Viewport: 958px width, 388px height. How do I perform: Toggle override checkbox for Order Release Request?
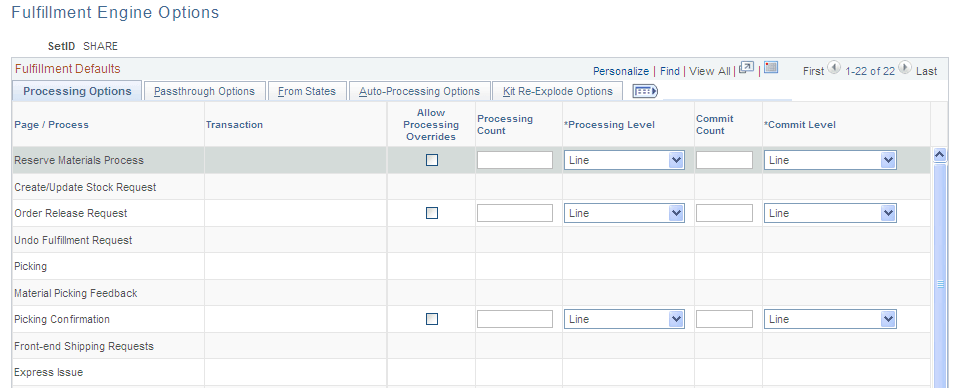click(x=432, y=213)
